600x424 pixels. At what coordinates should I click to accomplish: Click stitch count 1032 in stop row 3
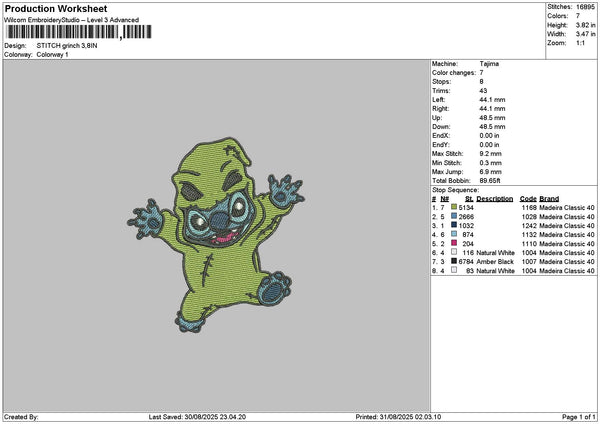(x=466, y=226)
